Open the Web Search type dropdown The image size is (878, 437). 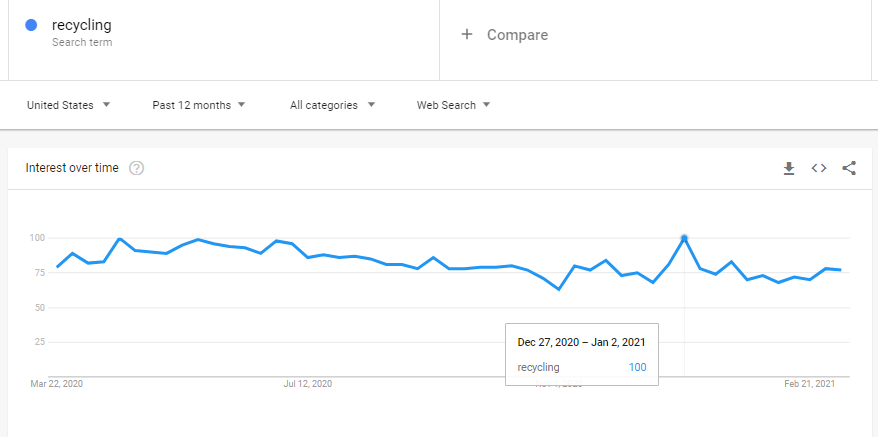(453, 105)
